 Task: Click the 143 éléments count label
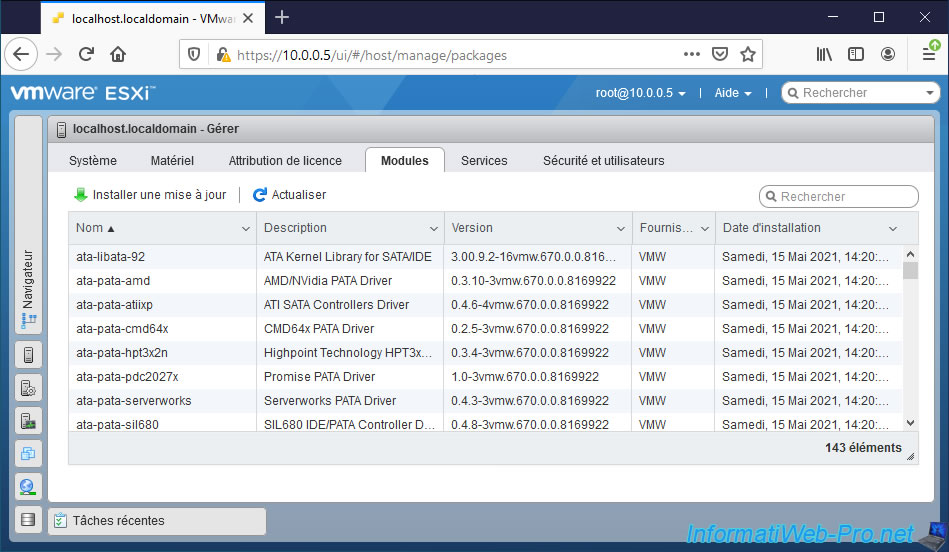[863, 448]
